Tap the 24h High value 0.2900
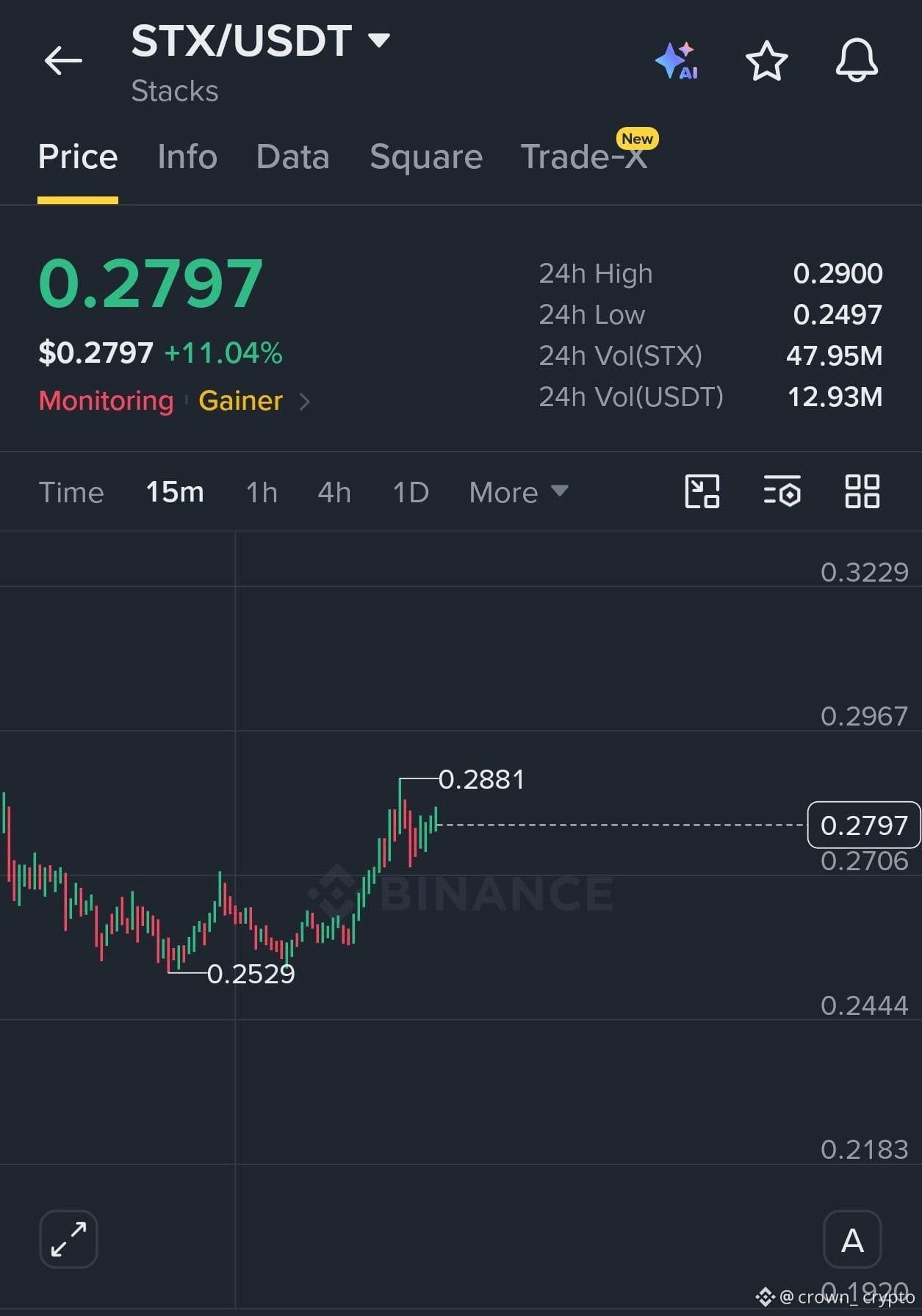Viewport: 922px width, 1316px height. click(838, 273)
